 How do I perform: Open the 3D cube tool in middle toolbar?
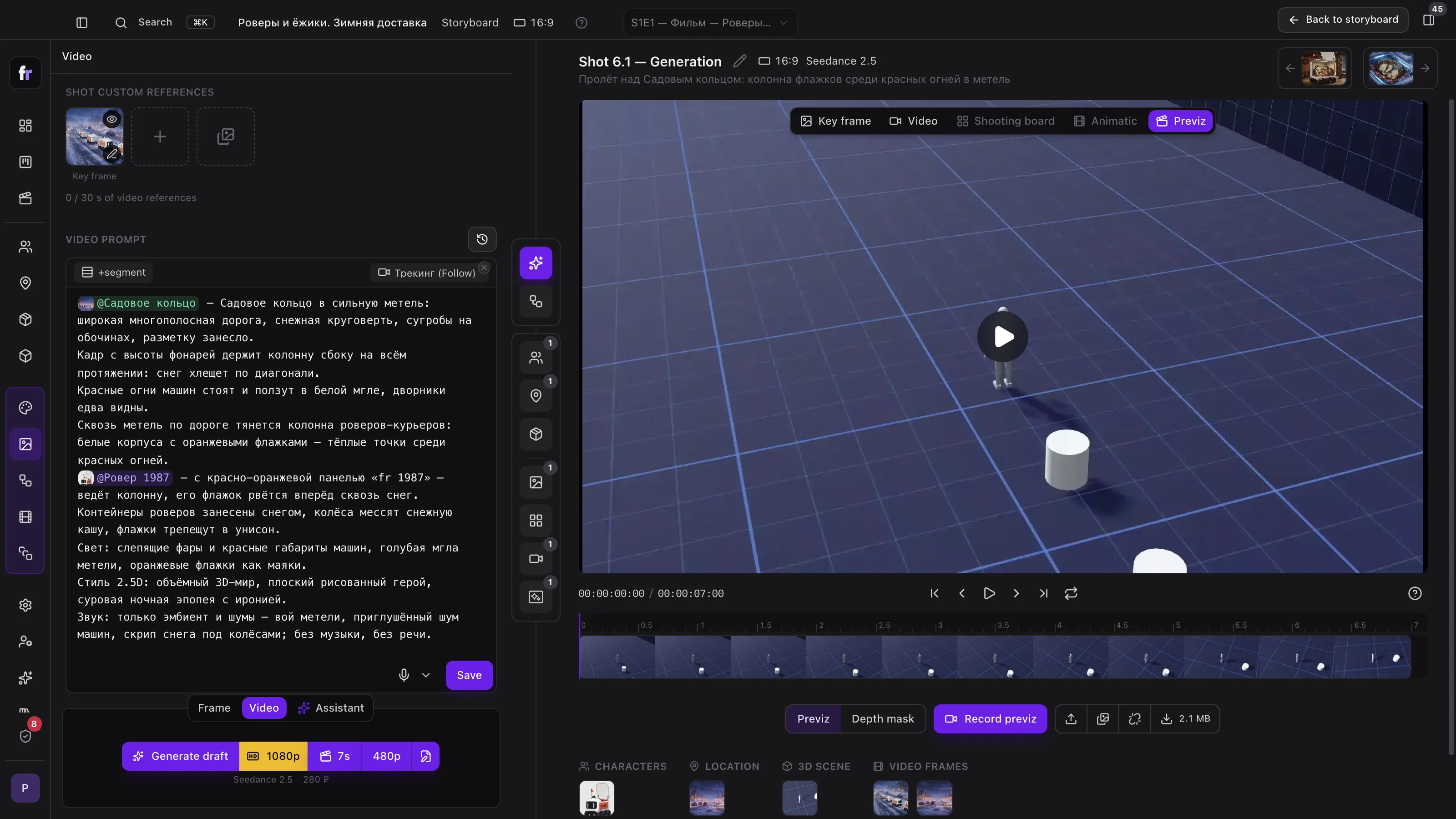[x=535, y=434]
